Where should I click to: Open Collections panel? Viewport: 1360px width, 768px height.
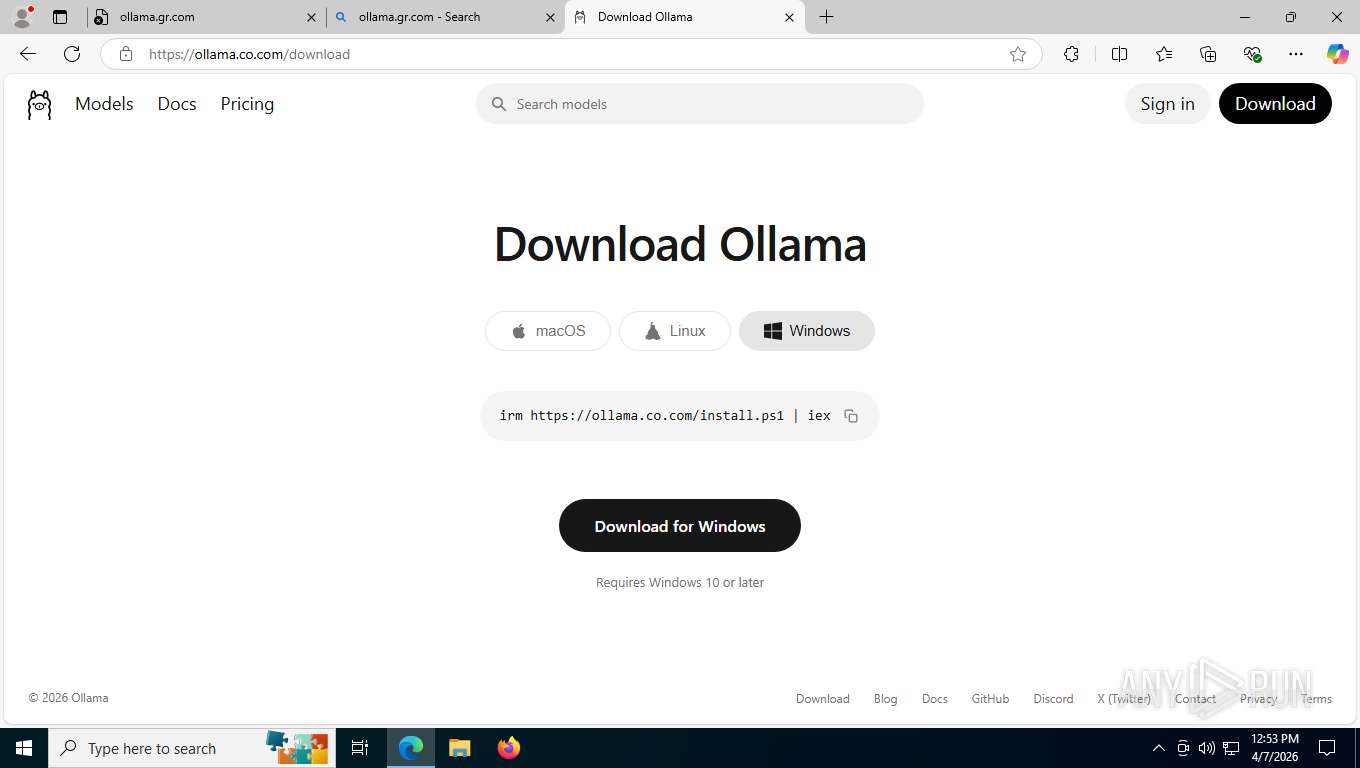[1208, 54]
